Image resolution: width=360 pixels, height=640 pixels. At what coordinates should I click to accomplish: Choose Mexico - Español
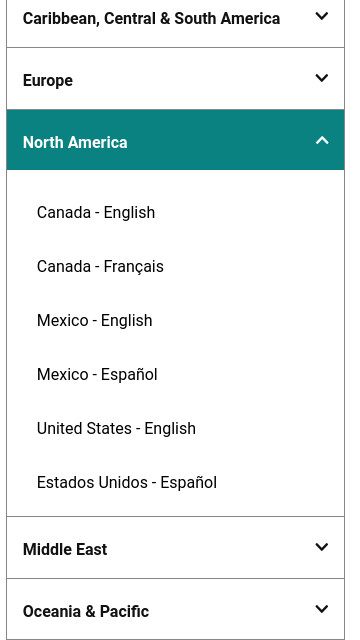(97, 375)
